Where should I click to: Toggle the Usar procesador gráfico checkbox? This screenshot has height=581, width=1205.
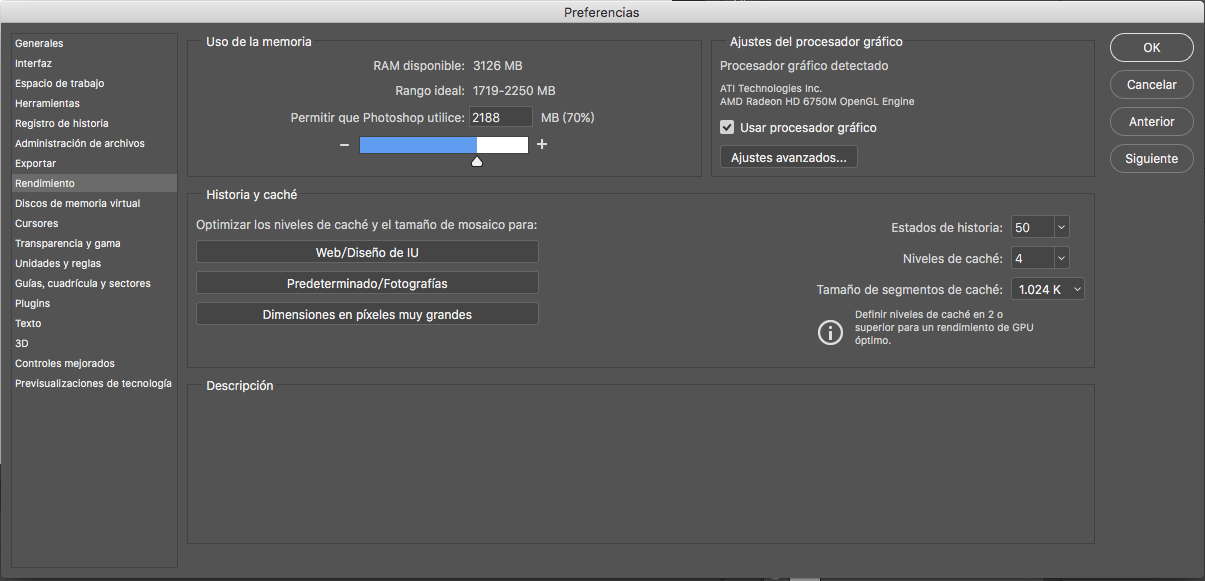click(x=727, y=128)
